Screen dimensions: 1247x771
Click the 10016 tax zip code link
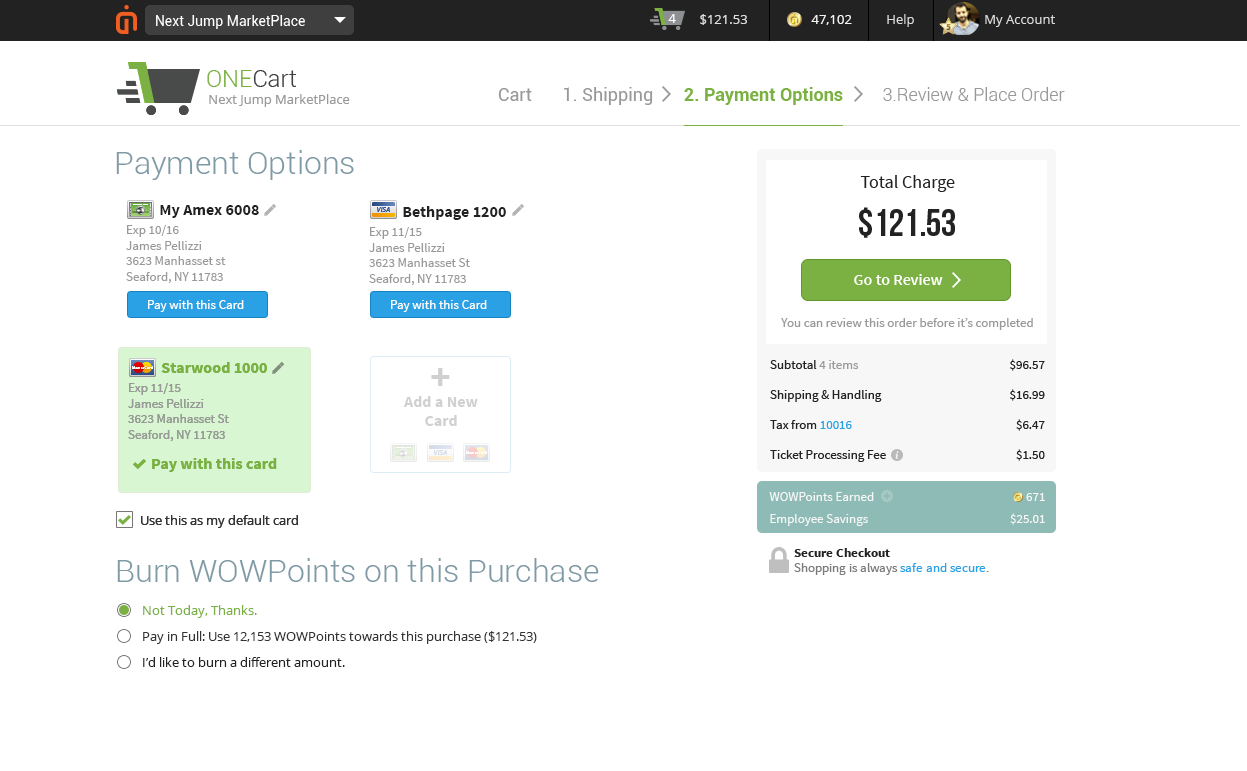click(x=836, y=425)
